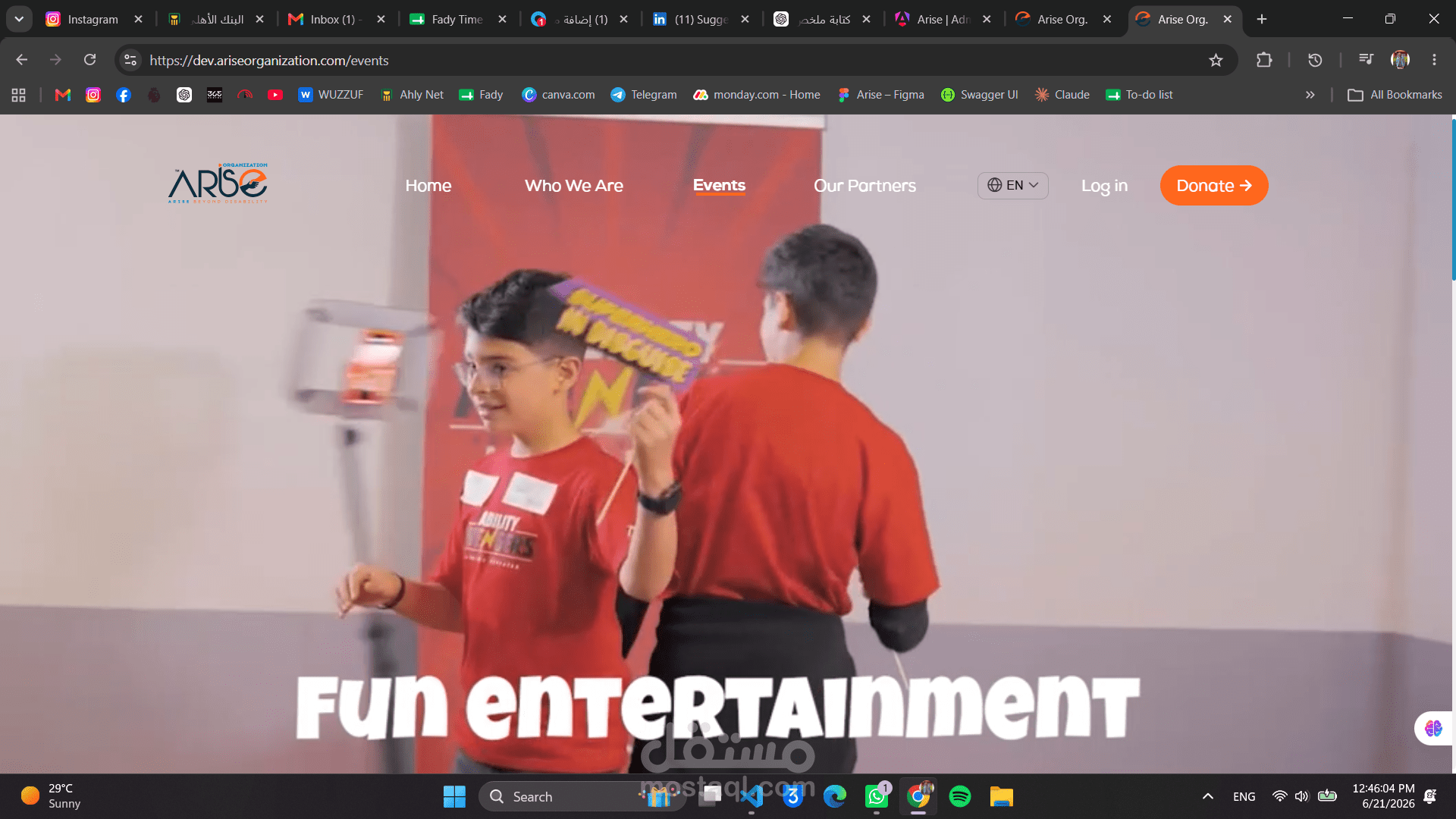
Task: Show more bookmarks with the double chevron
Action: [x=1310, y=95]
